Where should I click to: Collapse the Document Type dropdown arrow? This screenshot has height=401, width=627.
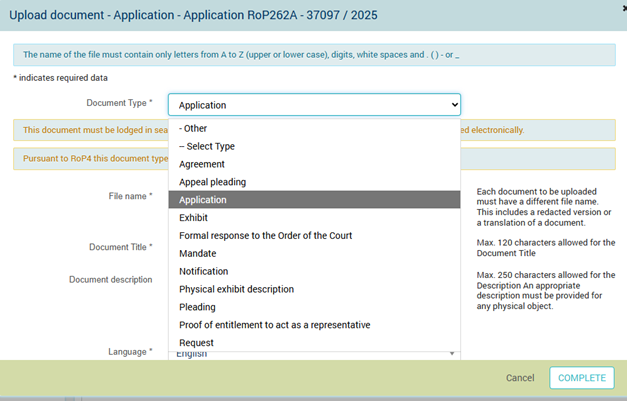[x=454, y=104]
